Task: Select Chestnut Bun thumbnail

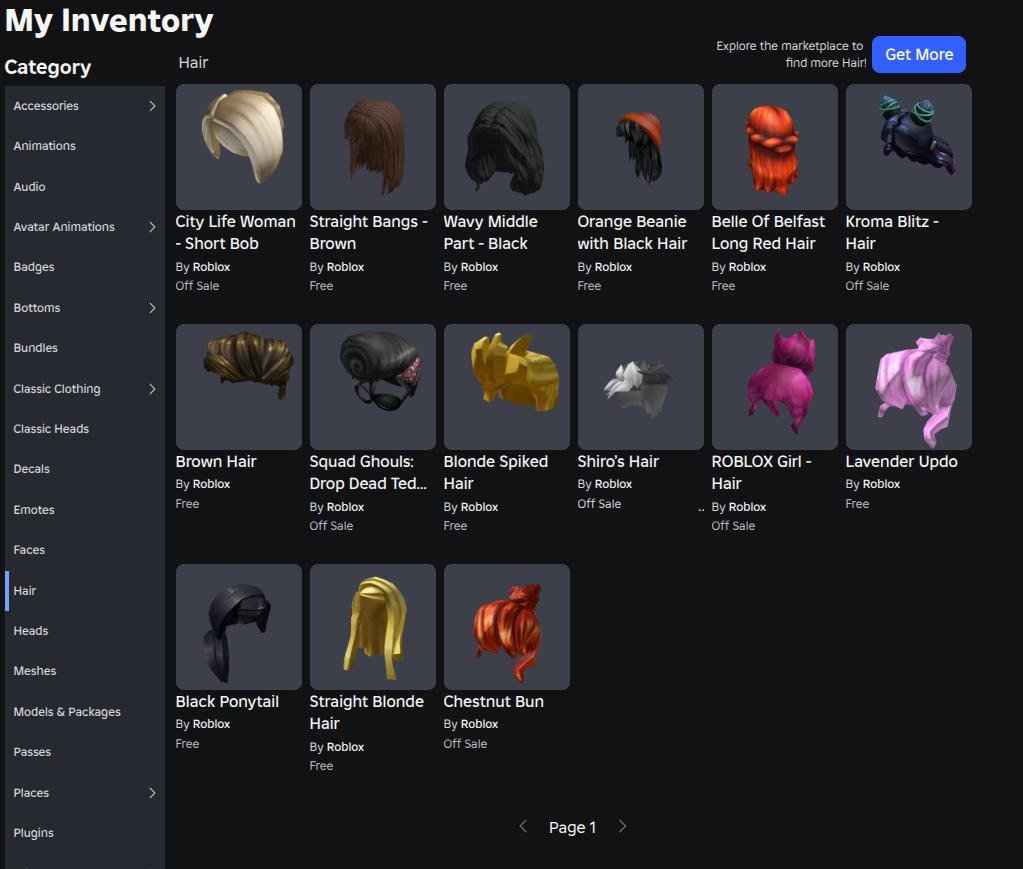Action: coord(507,627)
